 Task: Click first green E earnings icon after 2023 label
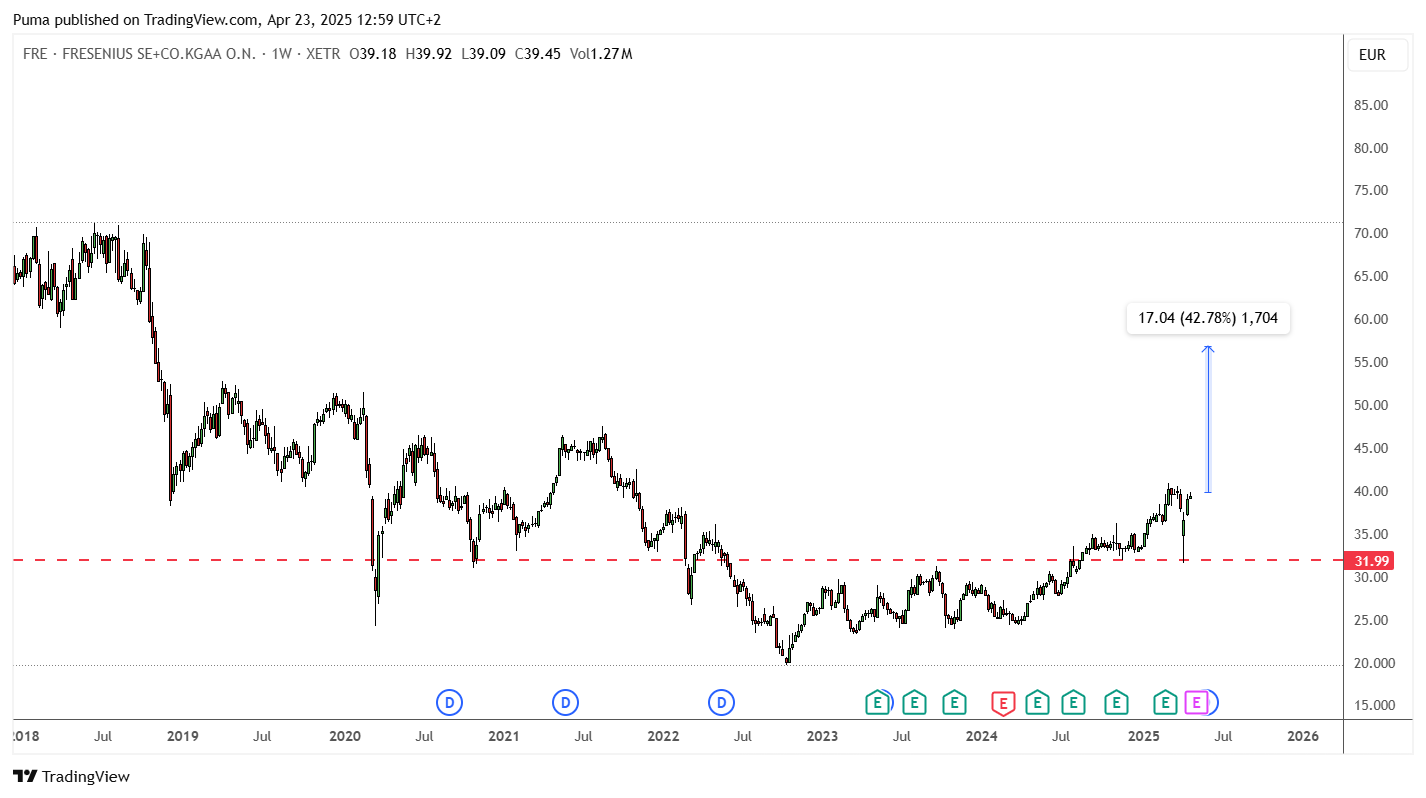point(877,703)
